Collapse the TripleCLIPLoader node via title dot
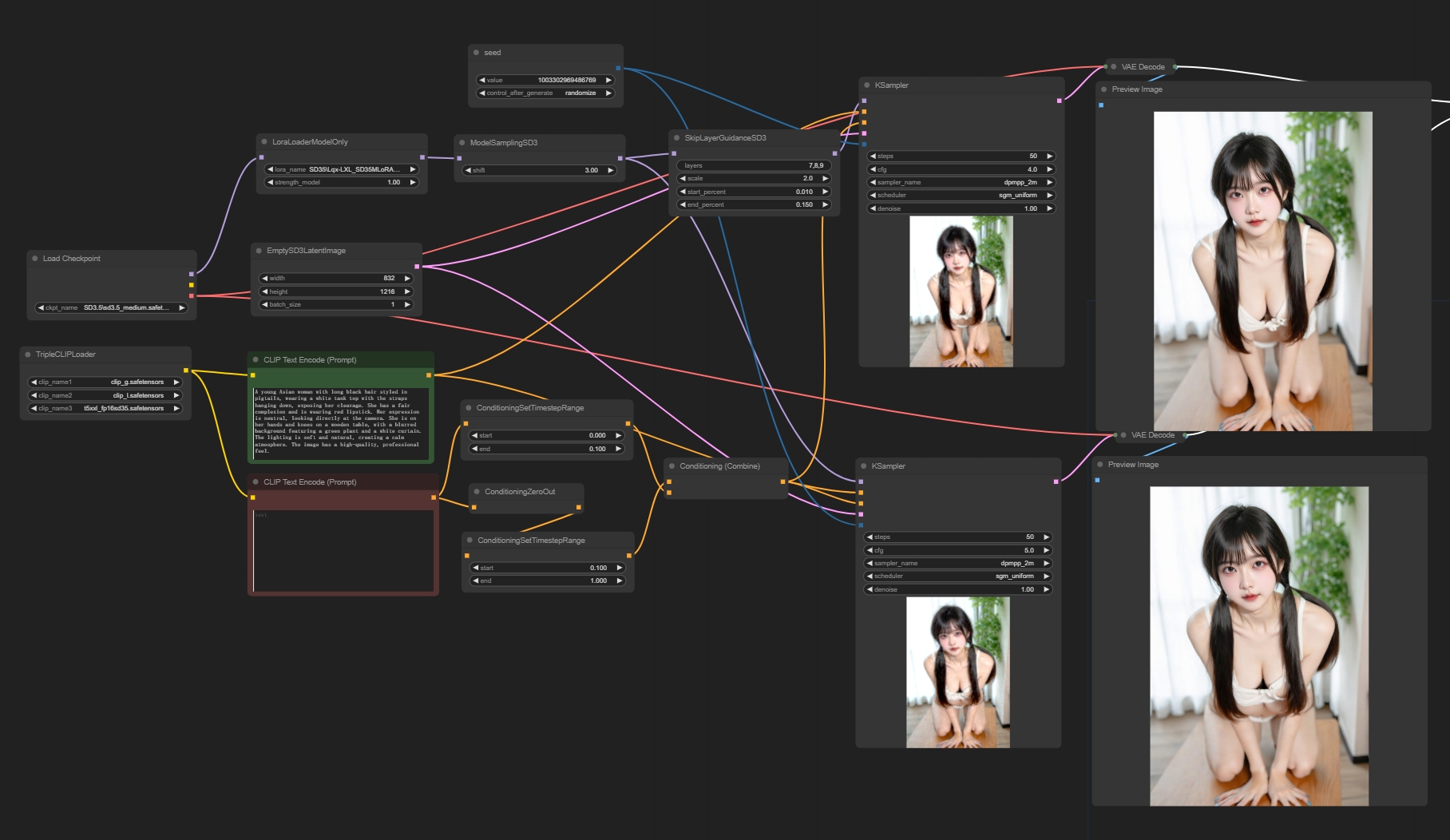Viewport: 1450px width, 840px height. [28, 355]
